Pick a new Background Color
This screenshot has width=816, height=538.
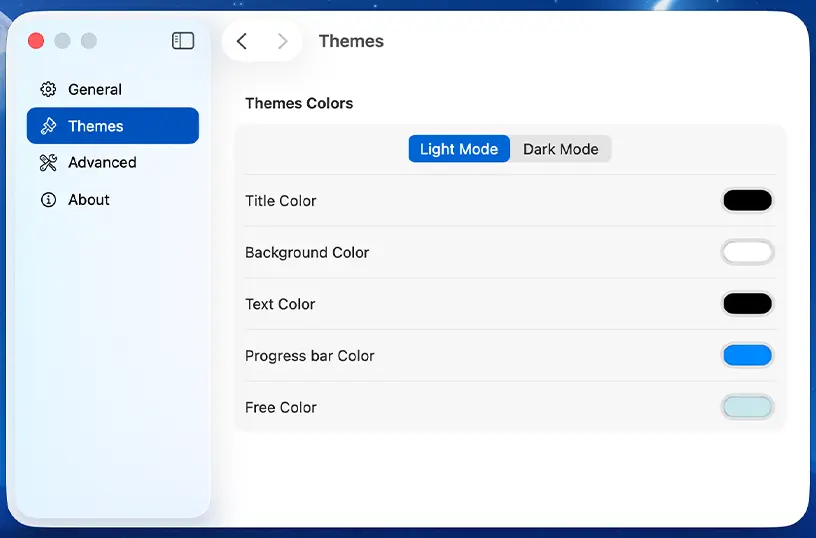[x=747, y=252]
